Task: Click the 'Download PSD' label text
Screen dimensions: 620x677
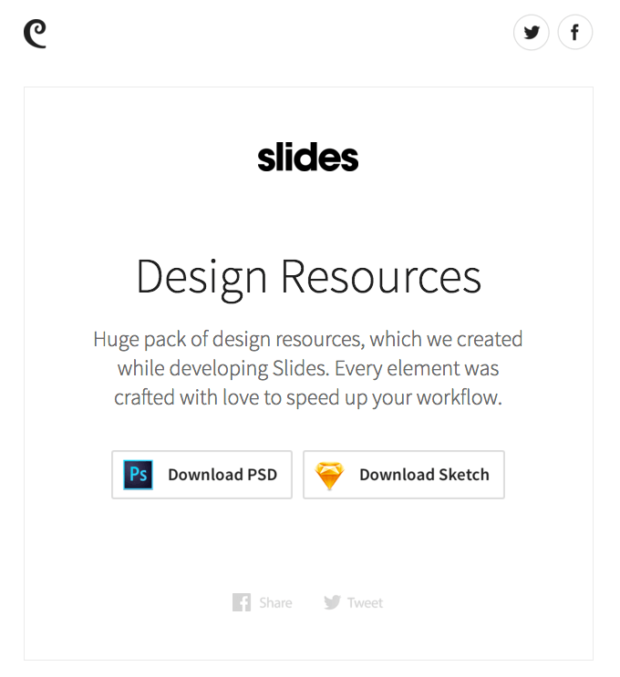Action: click(222, 475)
